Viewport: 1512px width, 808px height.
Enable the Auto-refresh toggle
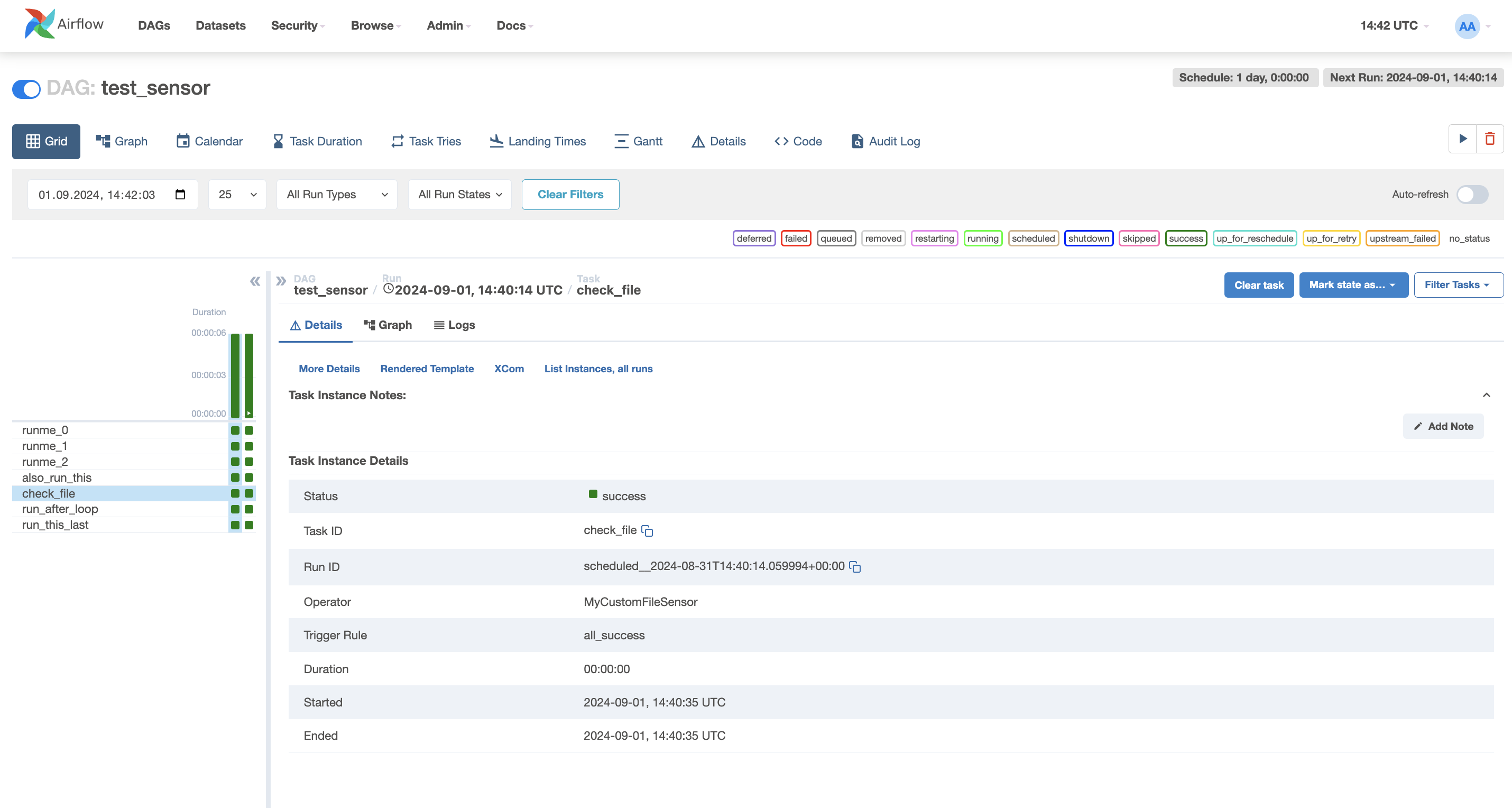click(1472, 195)
